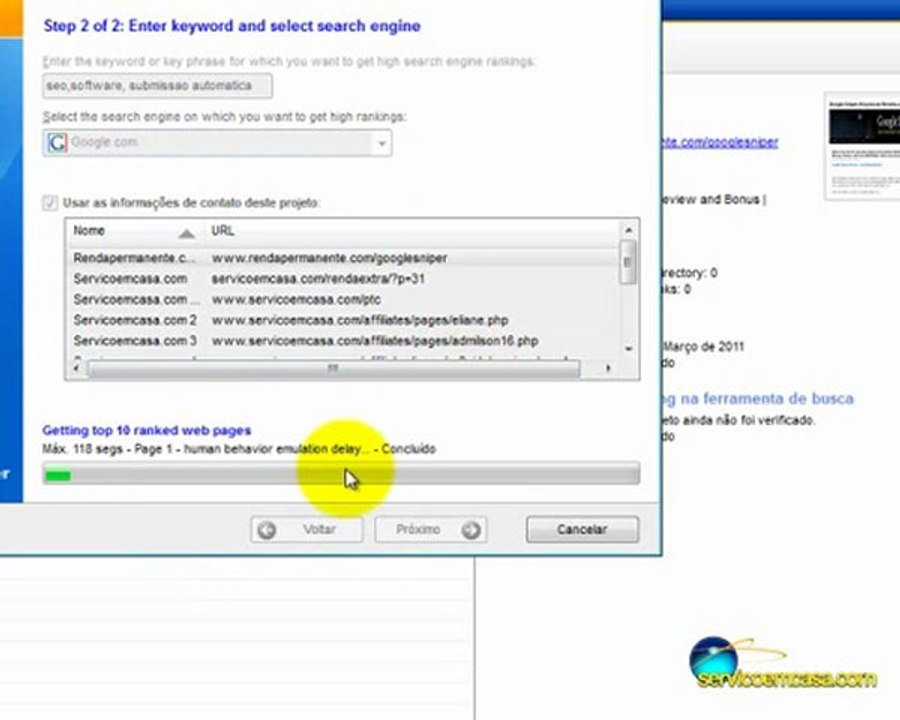Select the 'Rendapermanente.c...' row name
This screenshot has width=900, height=720.
(134, 258)
